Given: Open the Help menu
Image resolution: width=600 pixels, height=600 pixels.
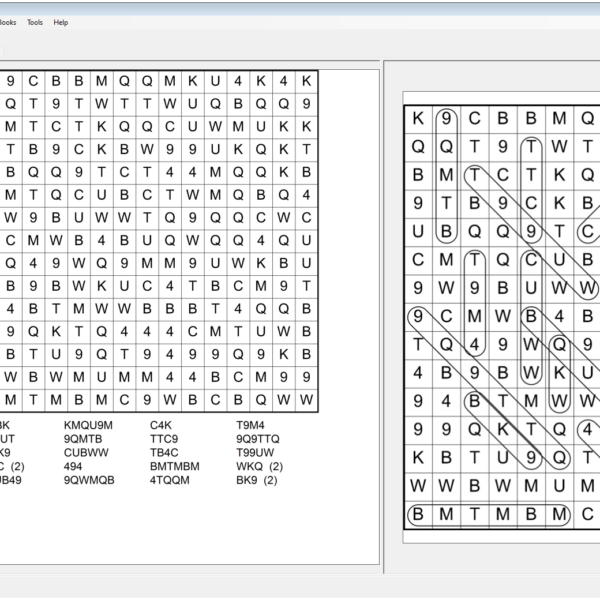Looking at the screenshot, I should (x=61, y=22).
